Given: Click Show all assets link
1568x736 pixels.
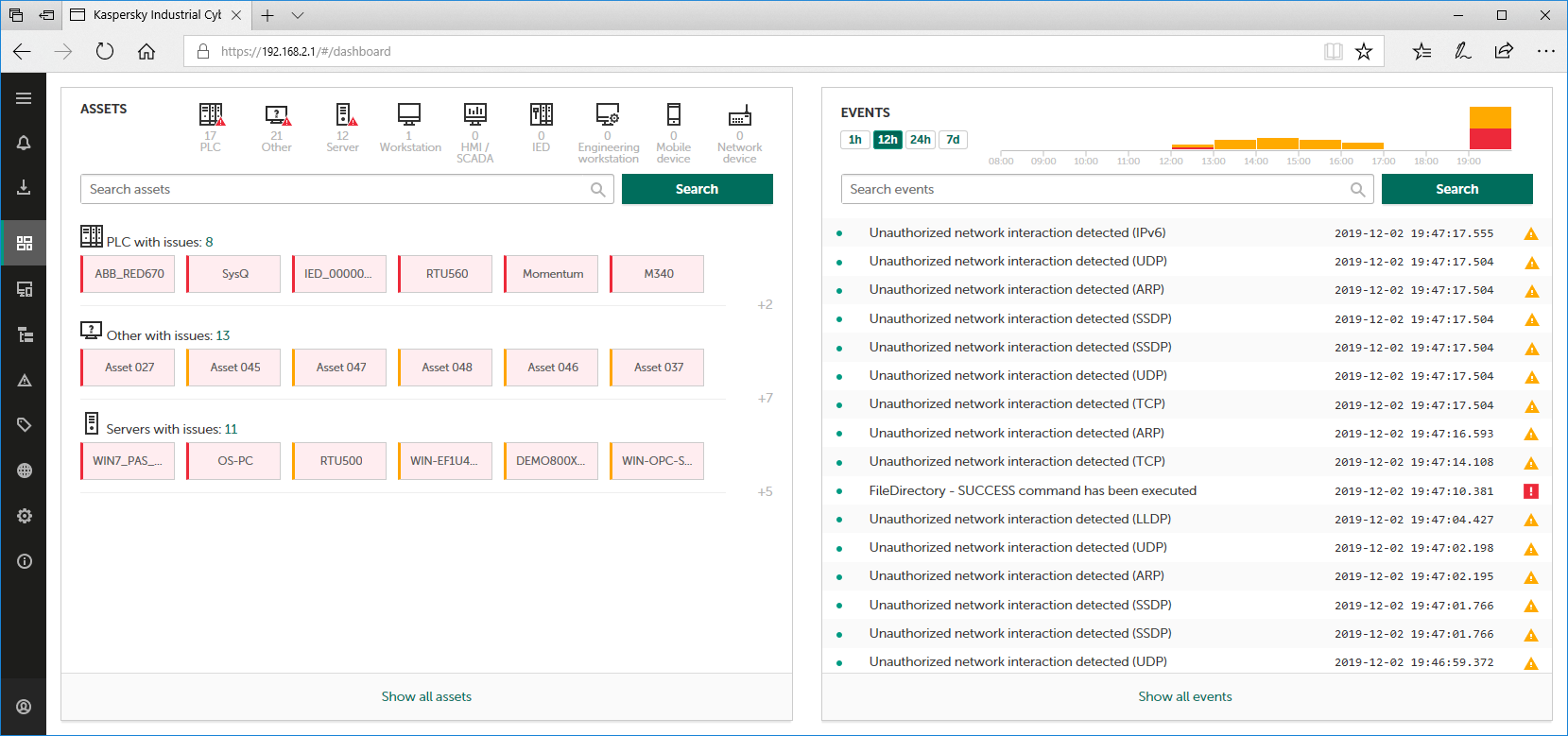Looking at the screenshot, I should 426,696.
